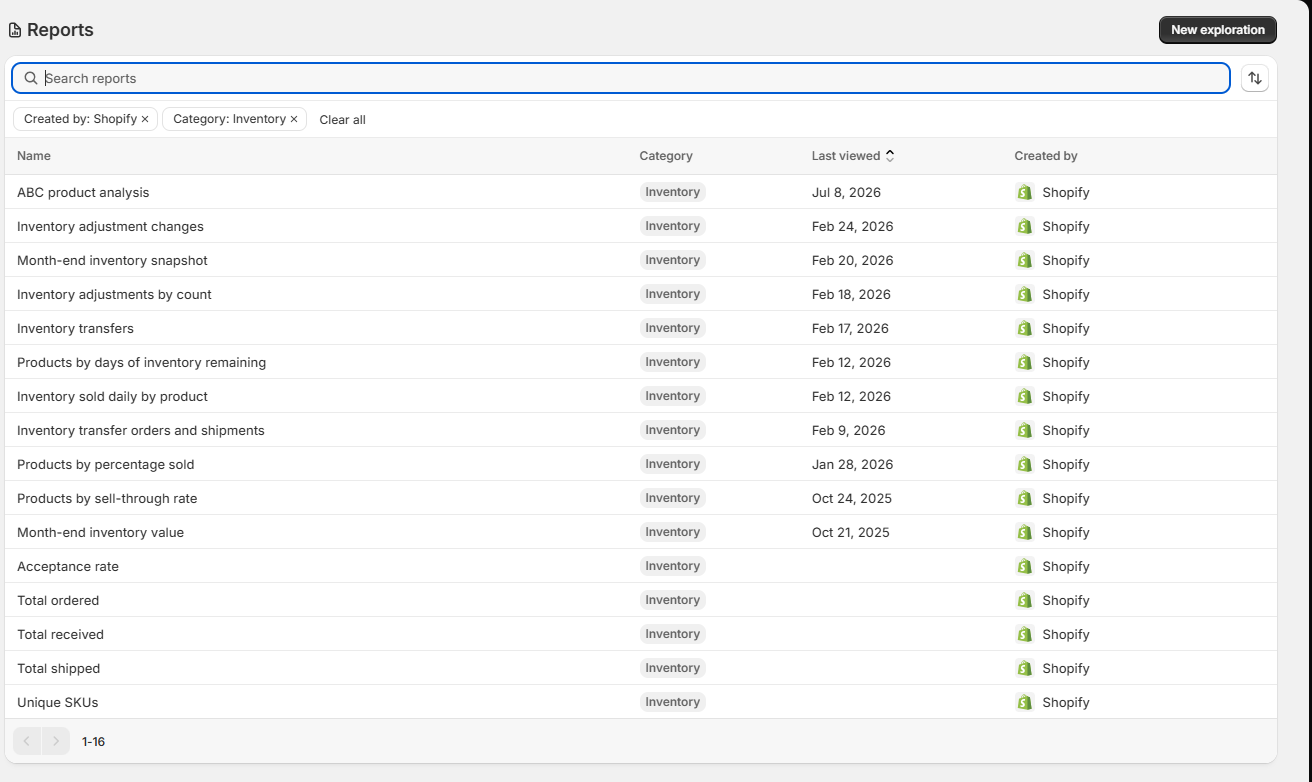The width and height of the screenshot is (1312, 782).
Task: Open the Acceptance rate report
Action: click(x=68, y=566)
